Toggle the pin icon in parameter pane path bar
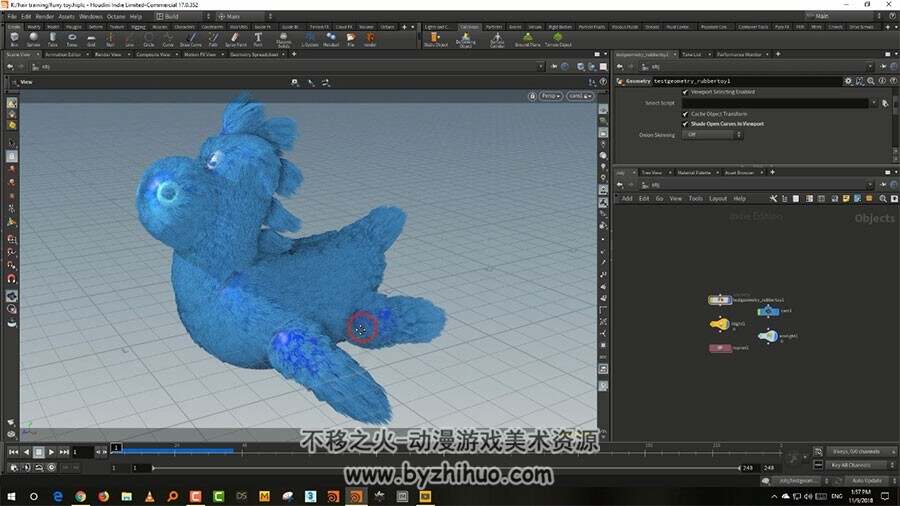Viewport: 900px width, 506px height. pyautogui.click(x=883, y=67)
